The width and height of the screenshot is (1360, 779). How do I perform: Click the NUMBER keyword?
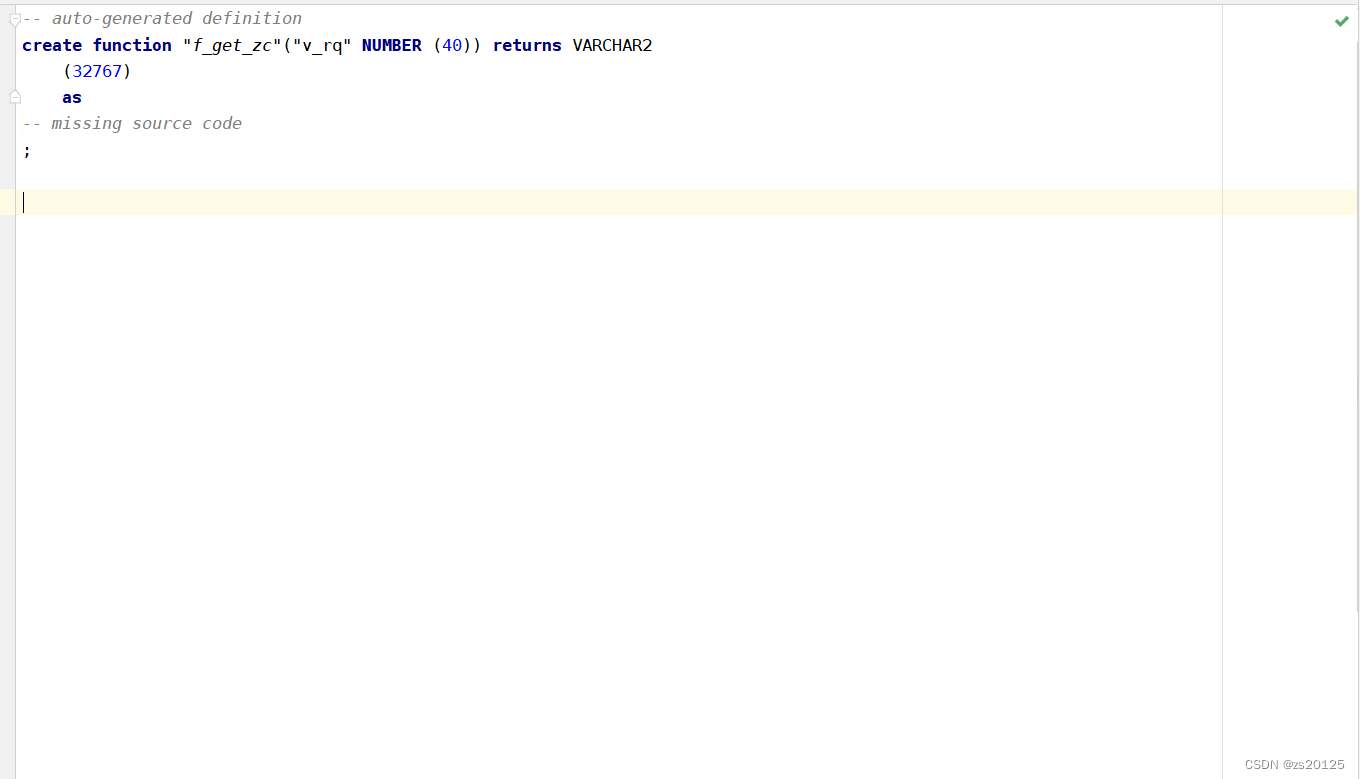pos(391,45)
